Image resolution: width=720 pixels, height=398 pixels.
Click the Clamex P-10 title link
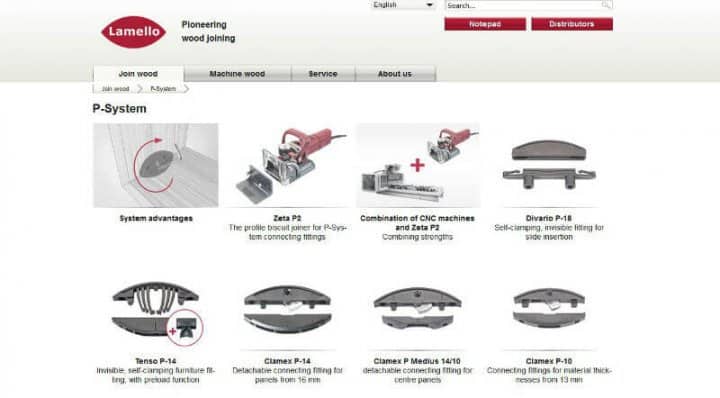pos(549,361)
